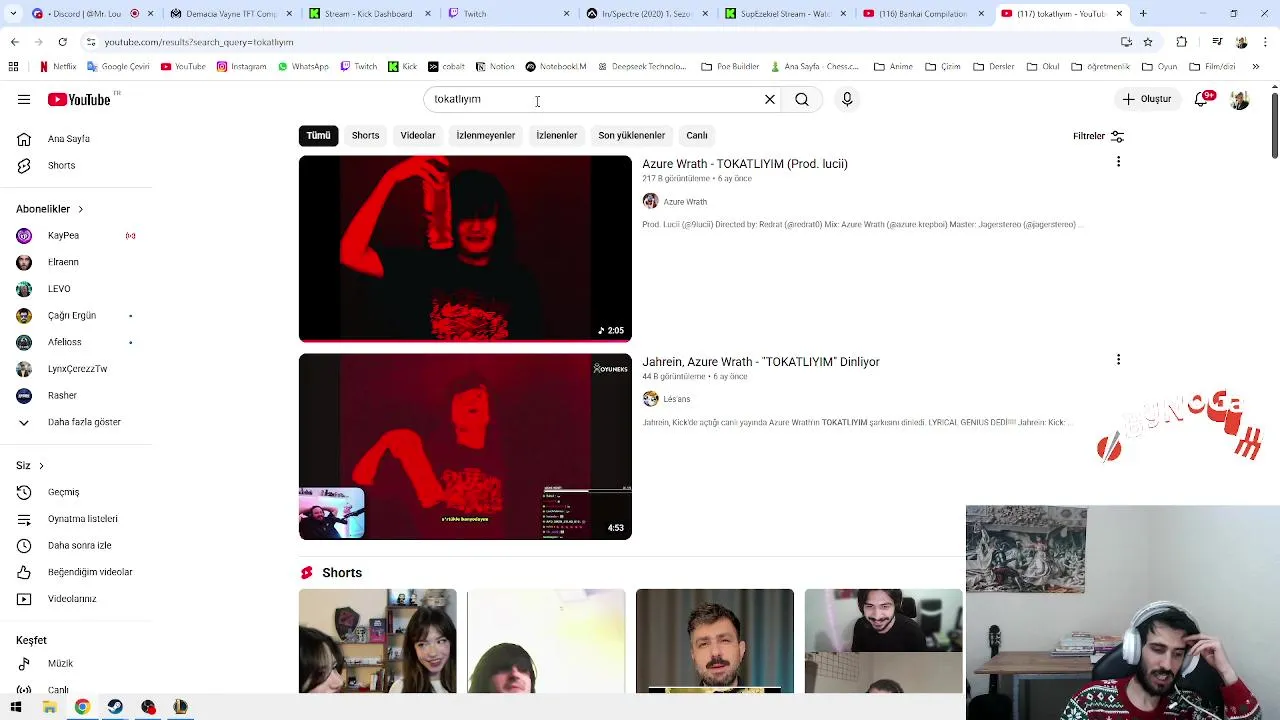
Task: Click the Oluştur create button
Action: click(1147, 99)
